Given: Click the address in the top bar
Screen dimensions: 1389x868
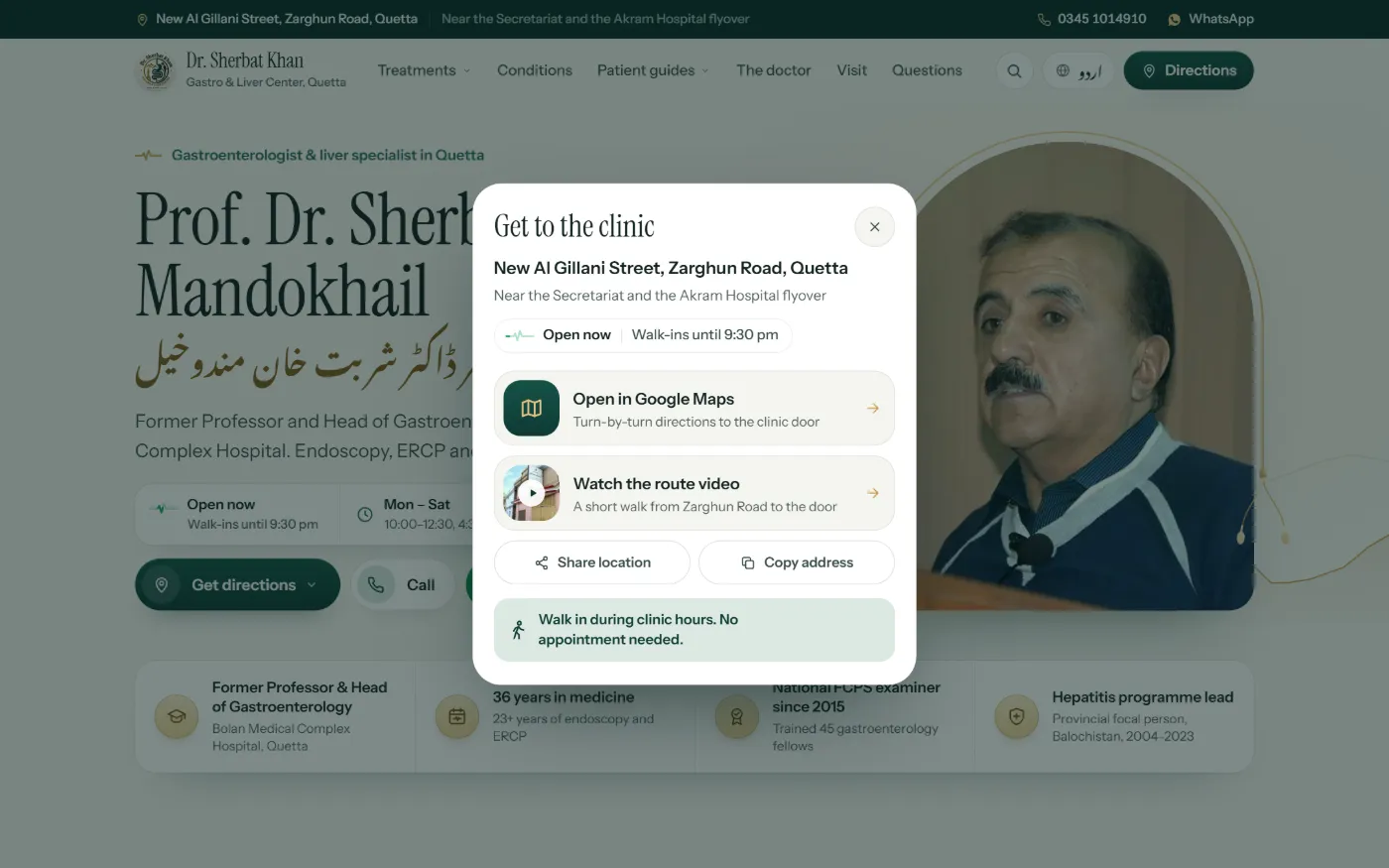Looking at the screenshot, I should [286, 19].
